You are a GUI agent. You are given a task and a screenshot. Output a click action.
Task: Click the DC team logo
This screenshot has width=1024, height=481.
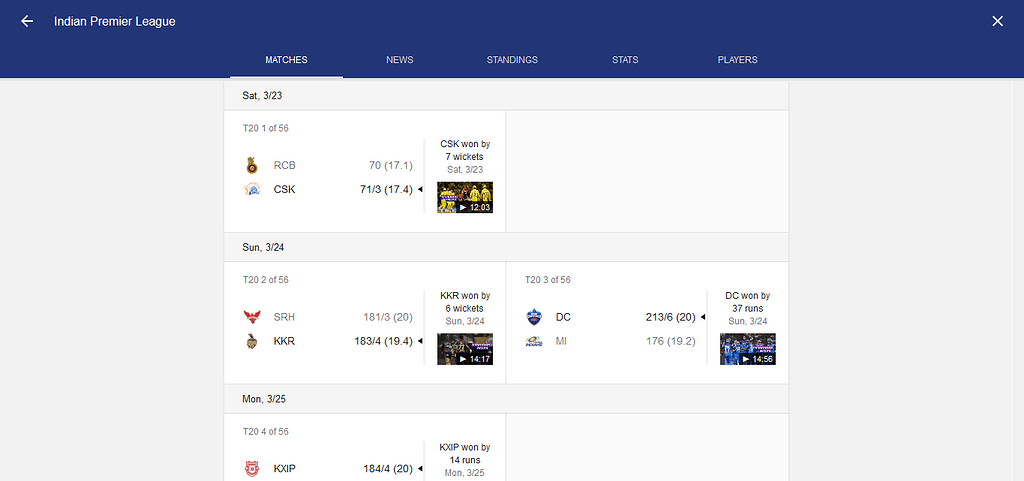[x=534, y=317]
